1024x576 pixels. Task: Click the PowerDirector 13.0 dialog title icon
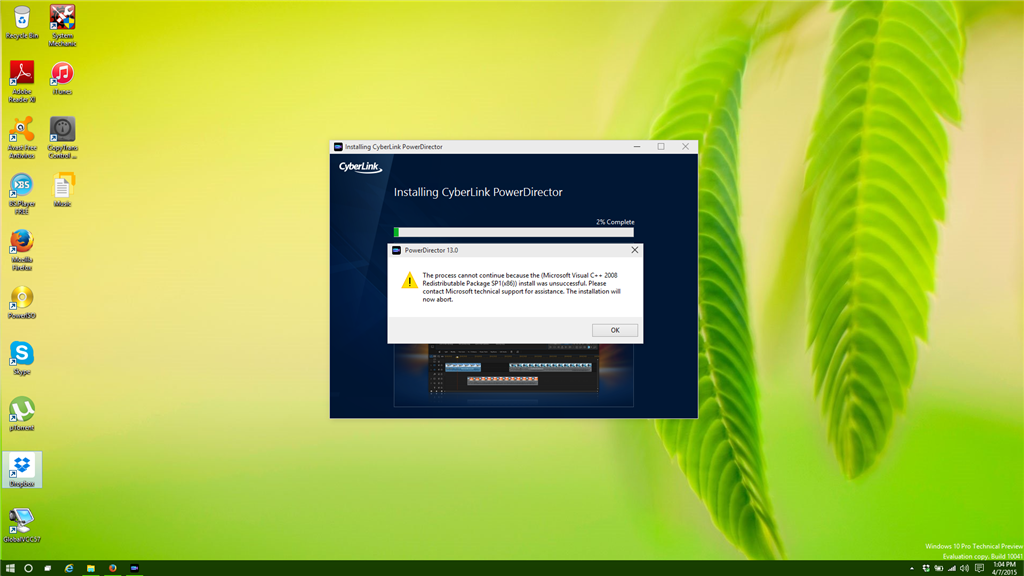[396, 250]
